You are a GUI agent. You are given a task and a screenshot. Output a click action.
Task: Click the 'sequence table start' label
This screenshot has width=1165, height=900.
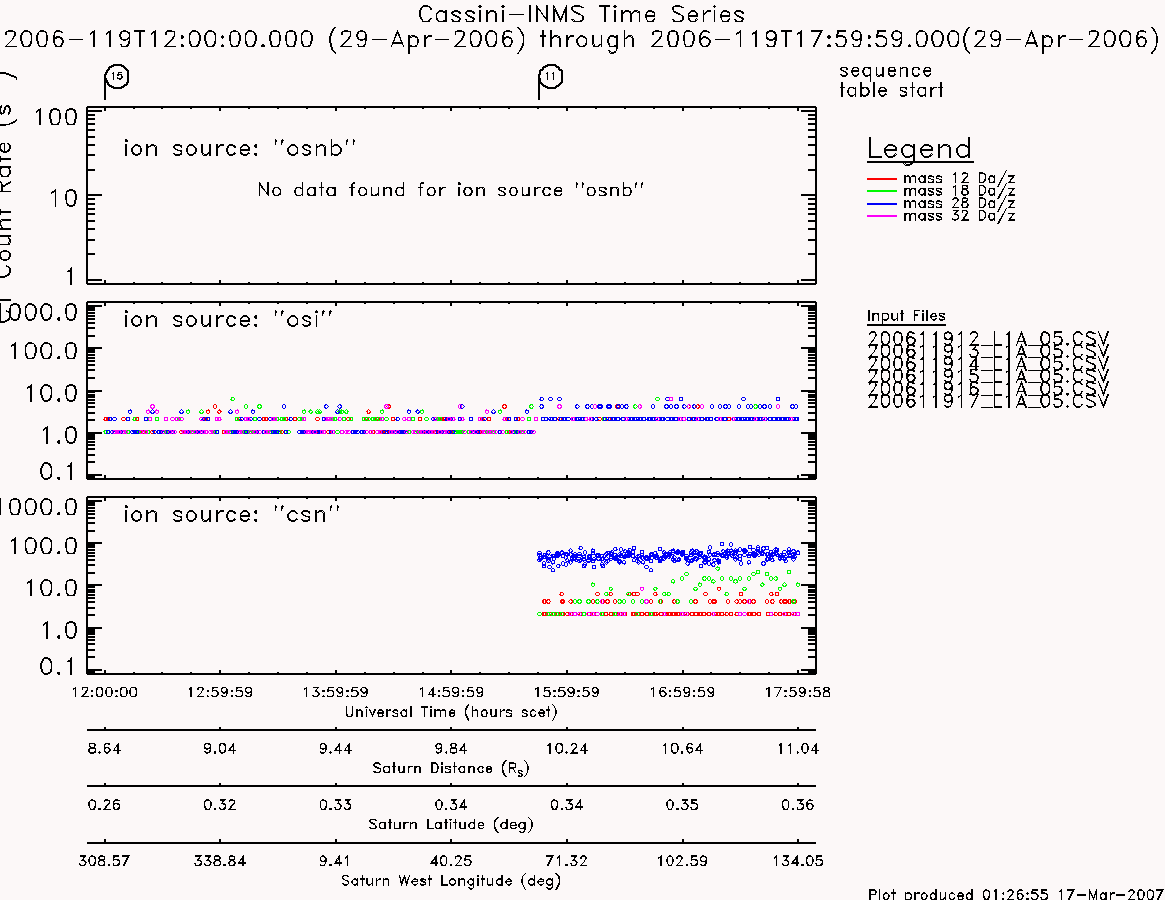click(891, 80)
